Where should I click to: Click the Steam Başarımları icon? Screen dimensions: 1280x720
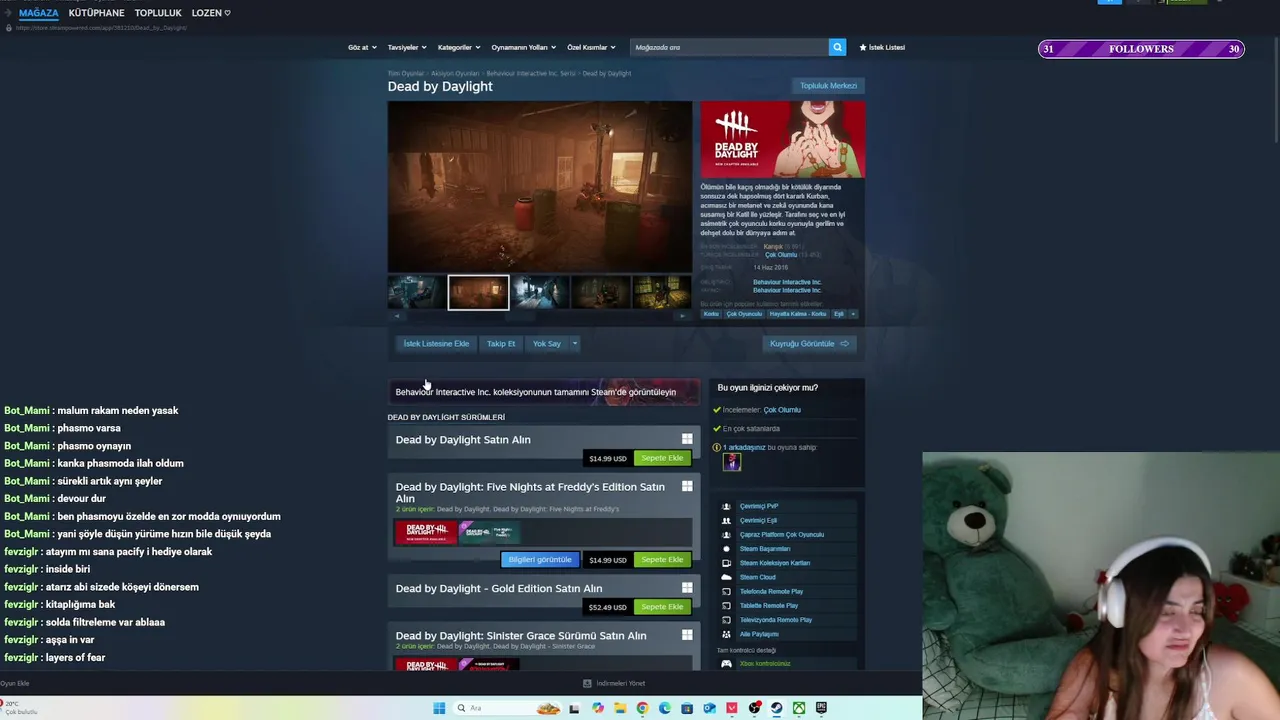726,549
